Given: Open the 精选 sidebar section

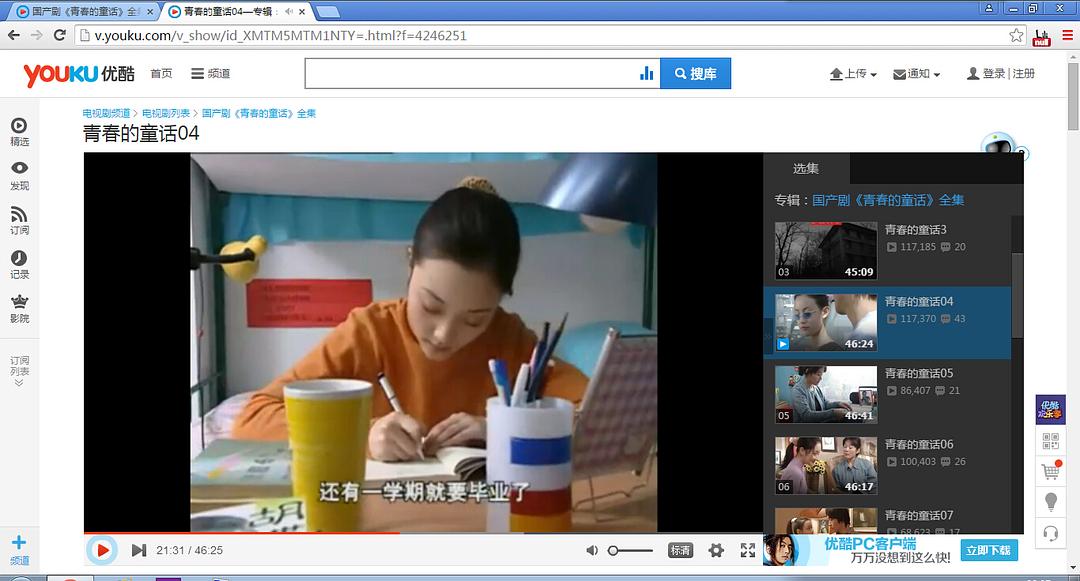Looking at the screenshot, I should (19, 132).
